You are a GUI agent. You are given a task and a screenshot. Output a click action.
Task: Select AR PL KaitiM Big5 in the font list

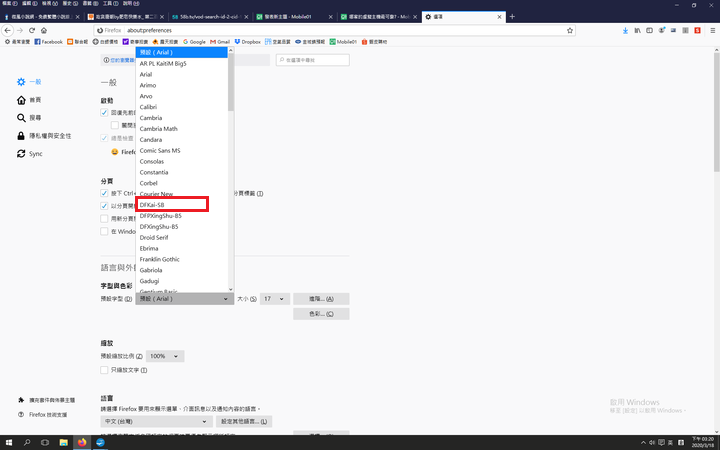coord(182,63)
